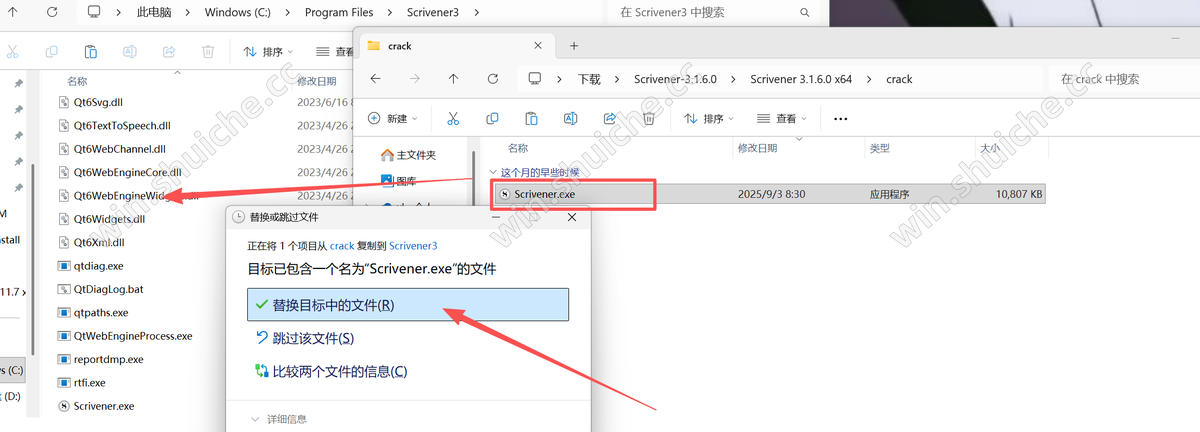Image resolution: width=1200 pixels, height=432 pixels.
Task: Go back in the crack window
Action: pos(375,79)
